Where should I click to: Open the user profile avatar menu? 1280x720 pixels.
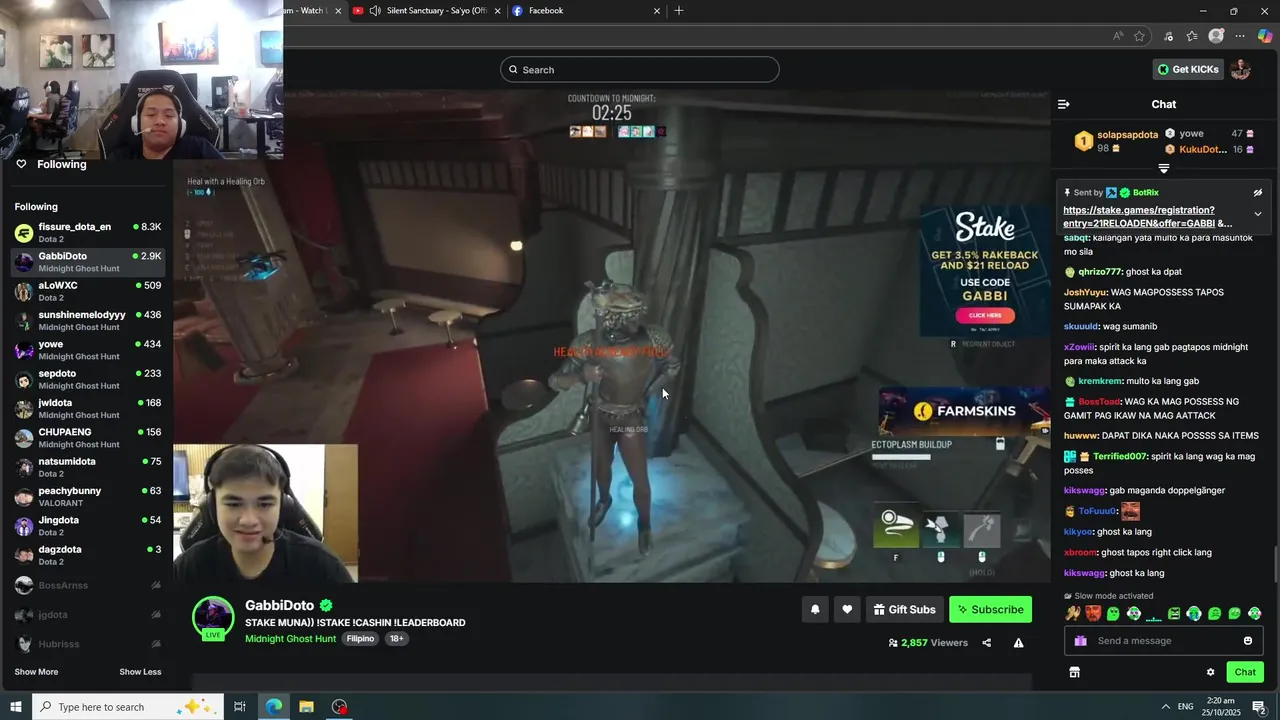click(x=1240, y=69)
